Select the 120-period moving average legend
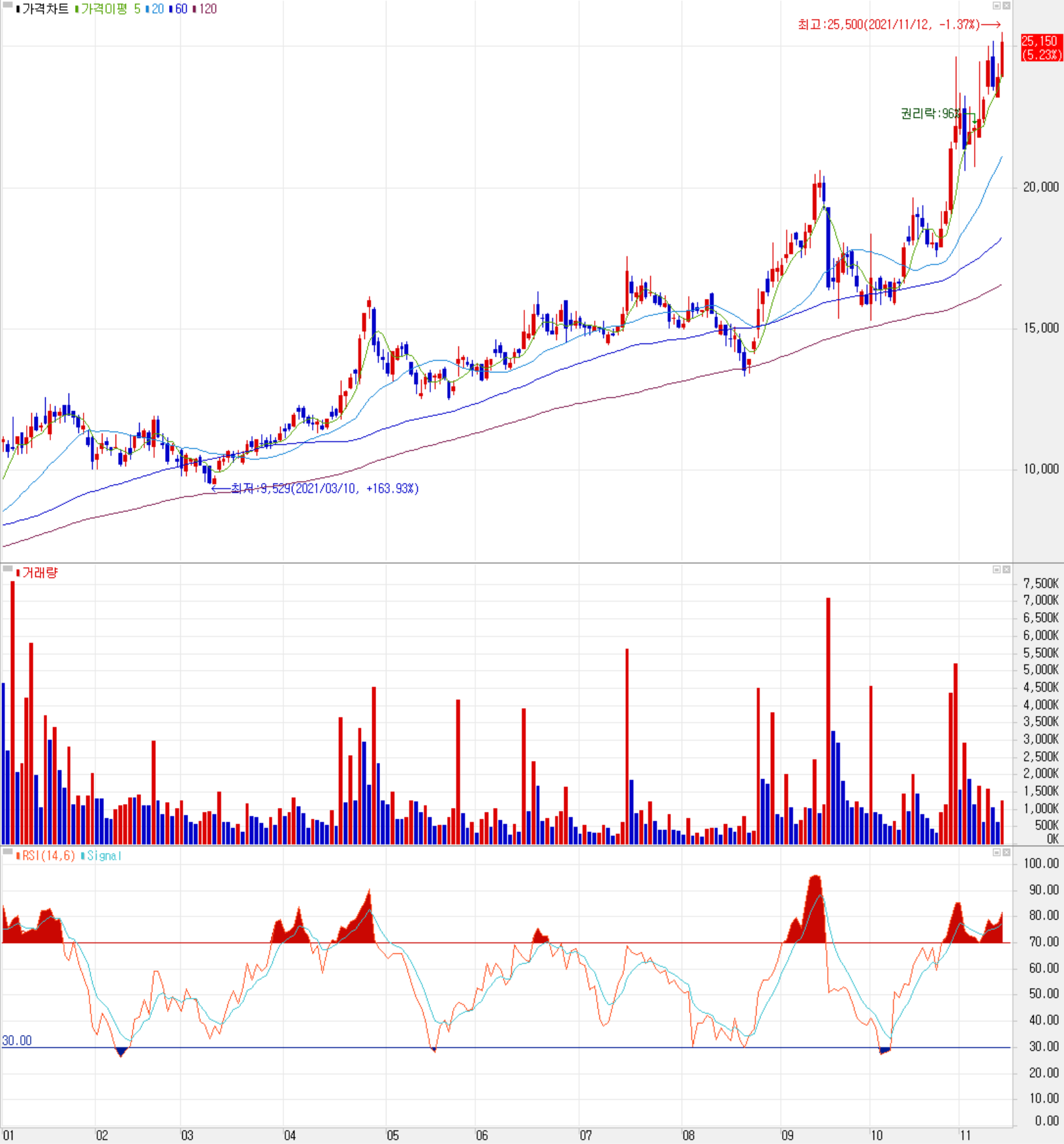This screenshot has height=1144, width=1064. coord(205,9)
